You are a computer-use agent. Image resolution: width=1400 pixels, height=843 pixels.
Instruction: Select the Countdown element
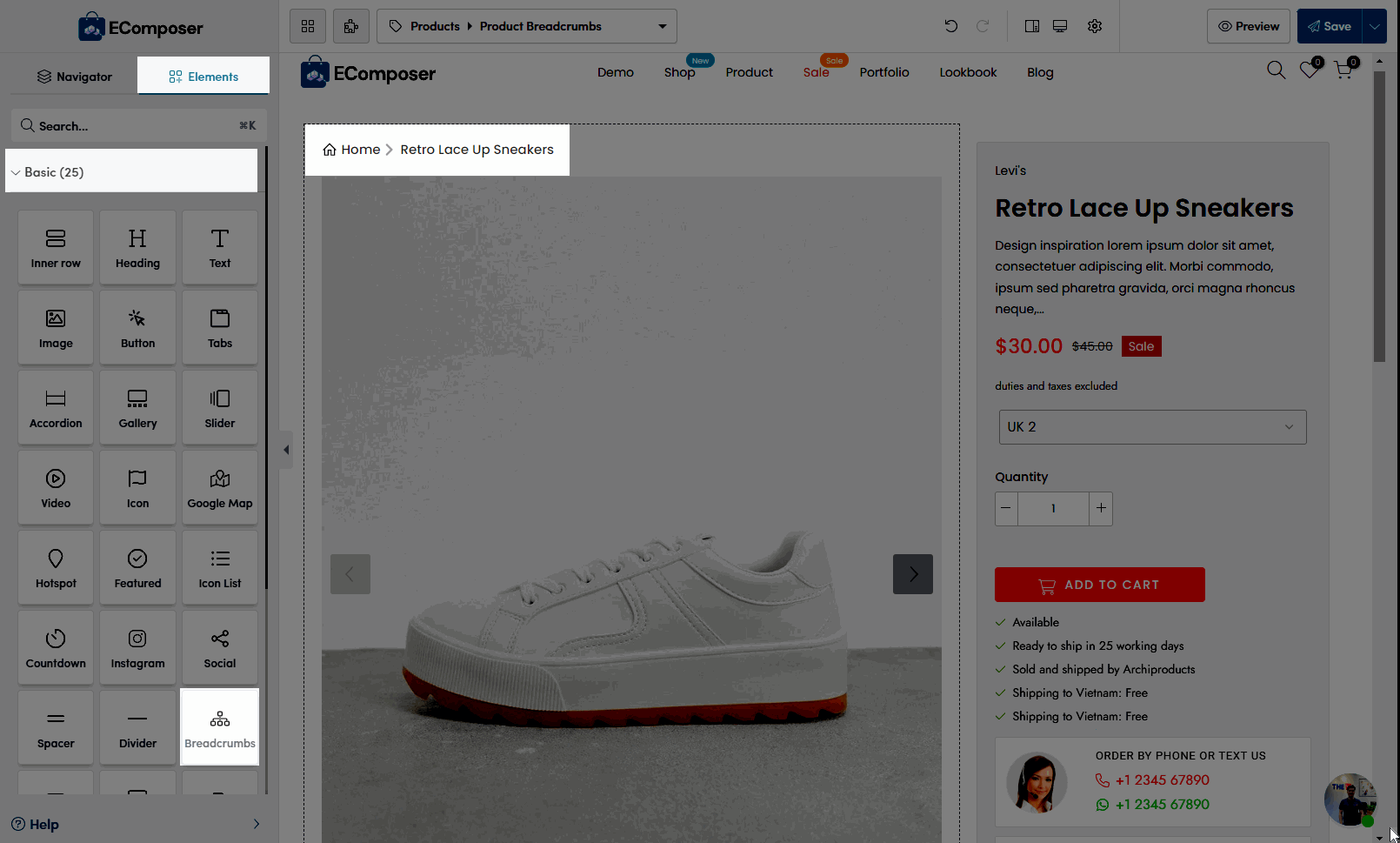[56, 647]
